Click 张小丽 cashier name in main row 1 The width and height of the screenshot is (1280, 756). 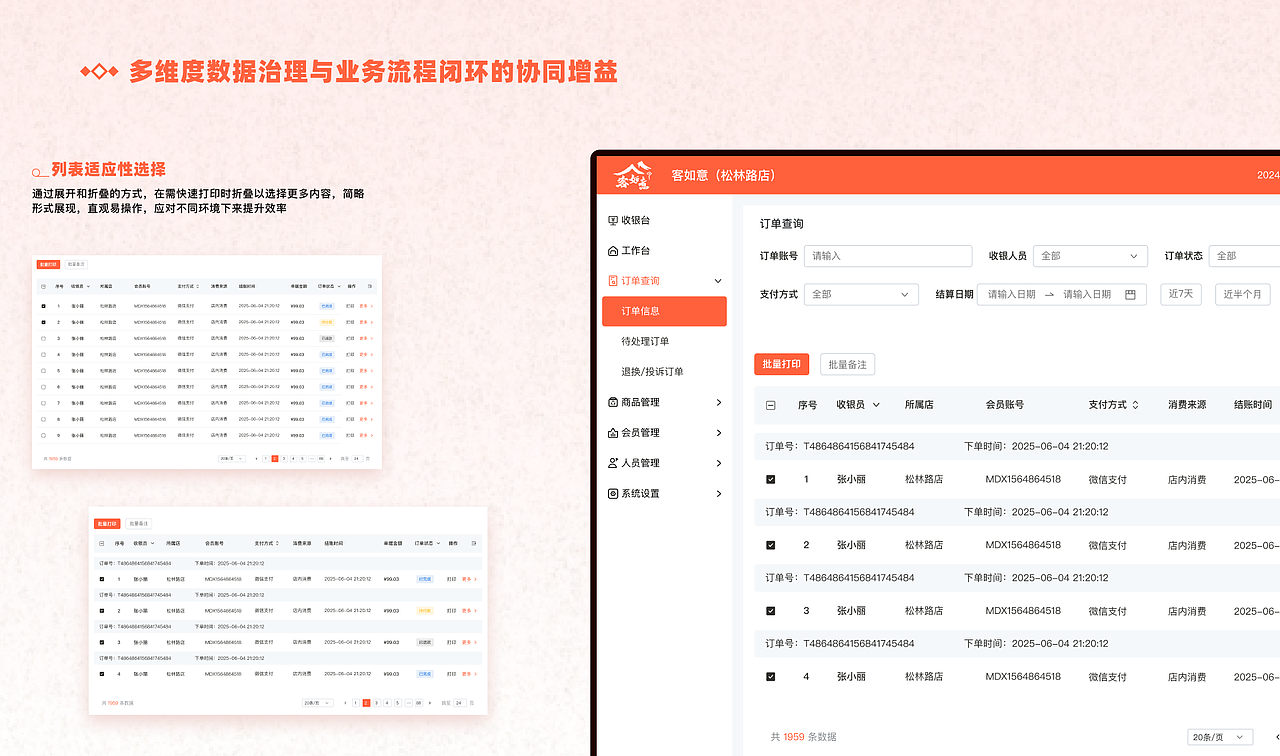[852, 480]
